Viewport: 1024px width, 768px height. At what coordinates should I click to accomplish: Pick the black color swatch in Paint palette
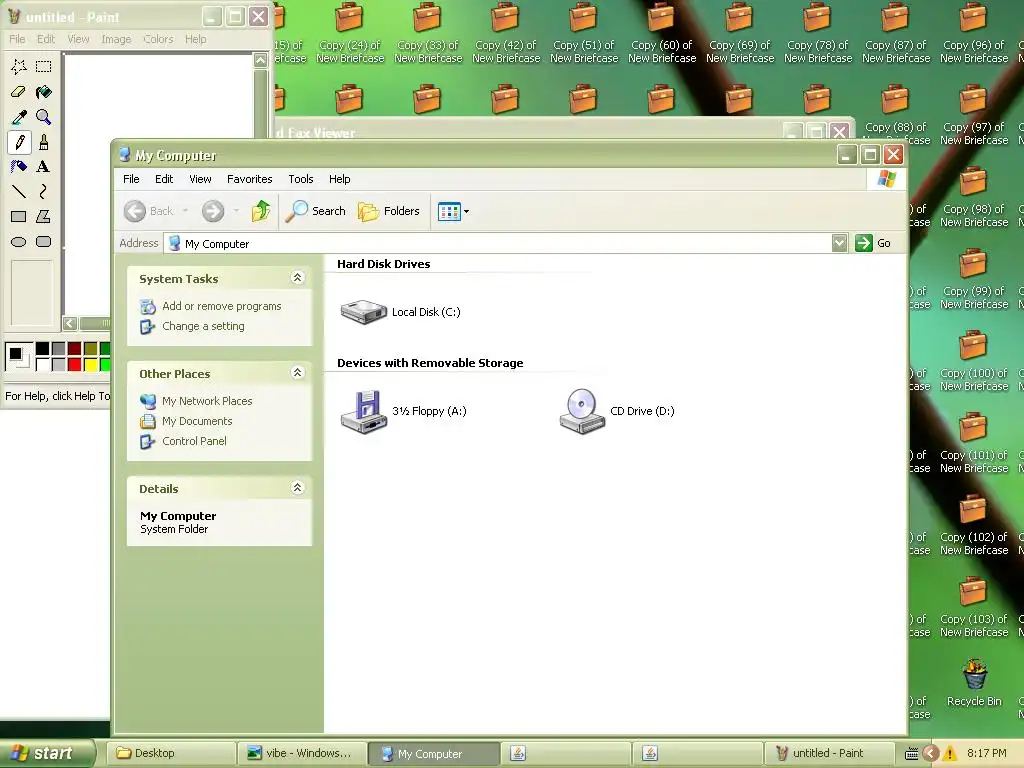pos(42,348)
